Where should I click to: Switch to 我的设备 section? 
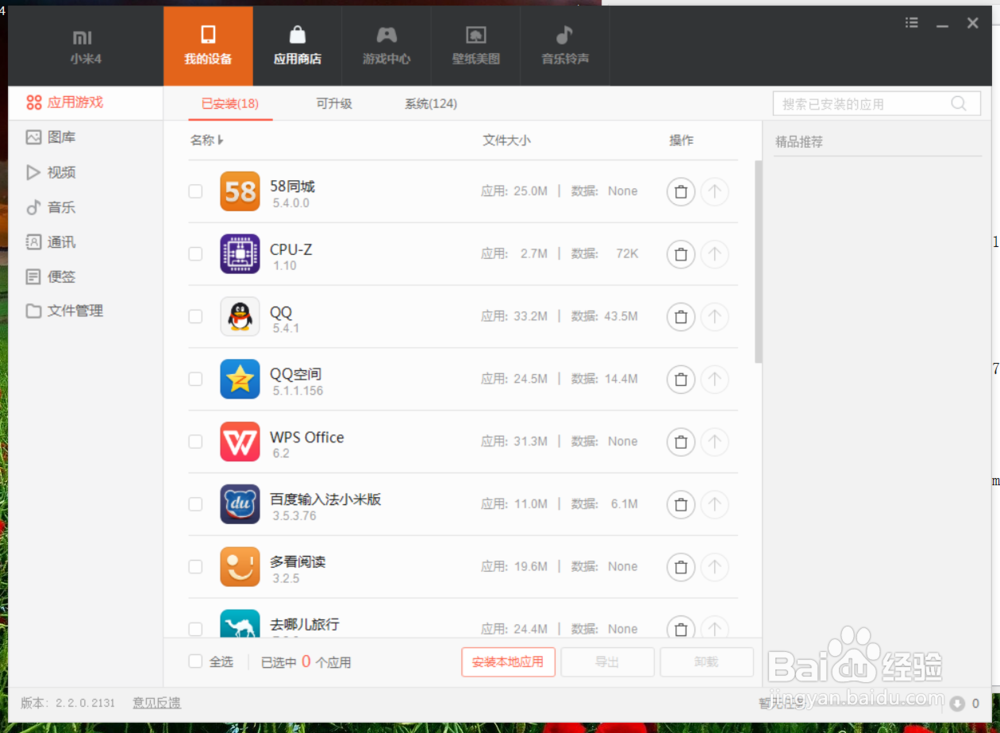[x=208, y=47]
